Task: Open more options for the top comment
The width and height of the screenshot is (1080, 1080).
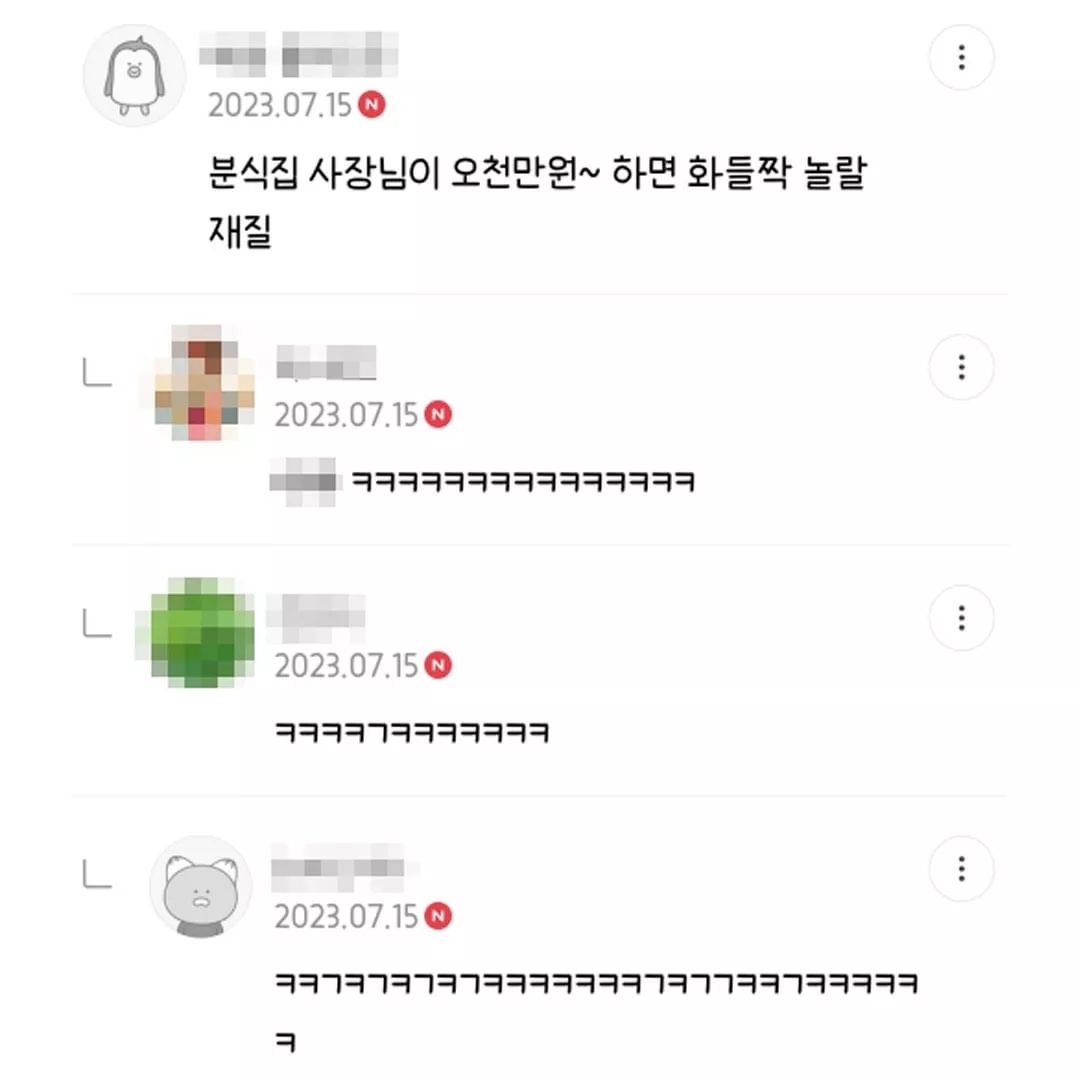Action: [961, 57]
